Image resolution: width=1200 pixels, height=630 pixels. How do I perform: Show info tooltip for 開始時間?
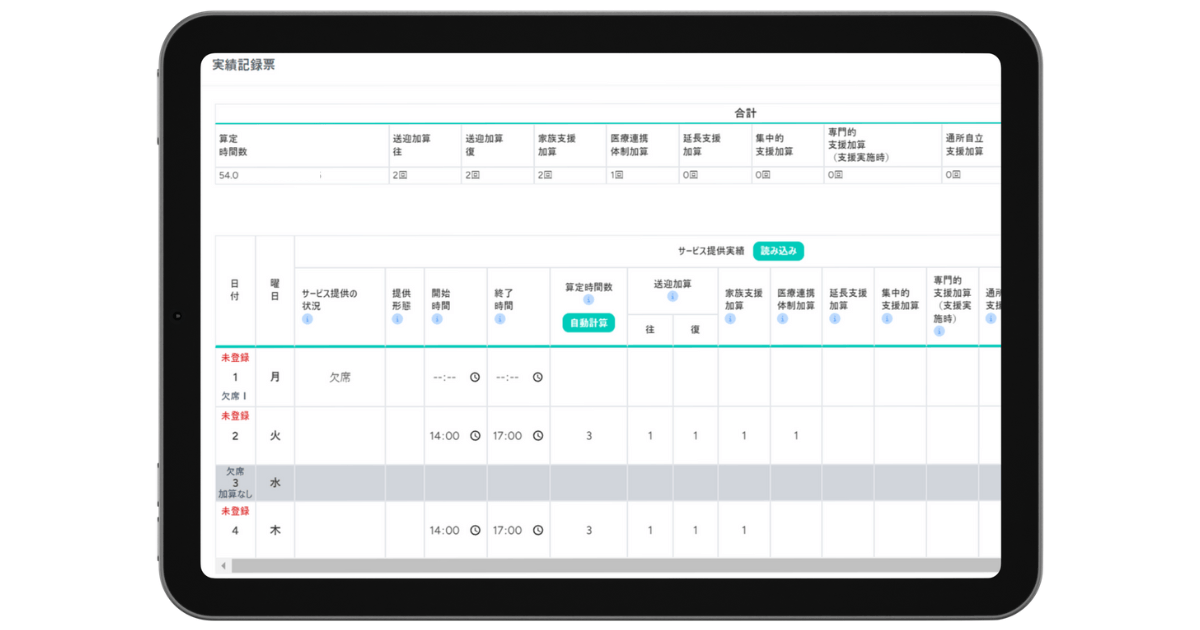point(437,319)
